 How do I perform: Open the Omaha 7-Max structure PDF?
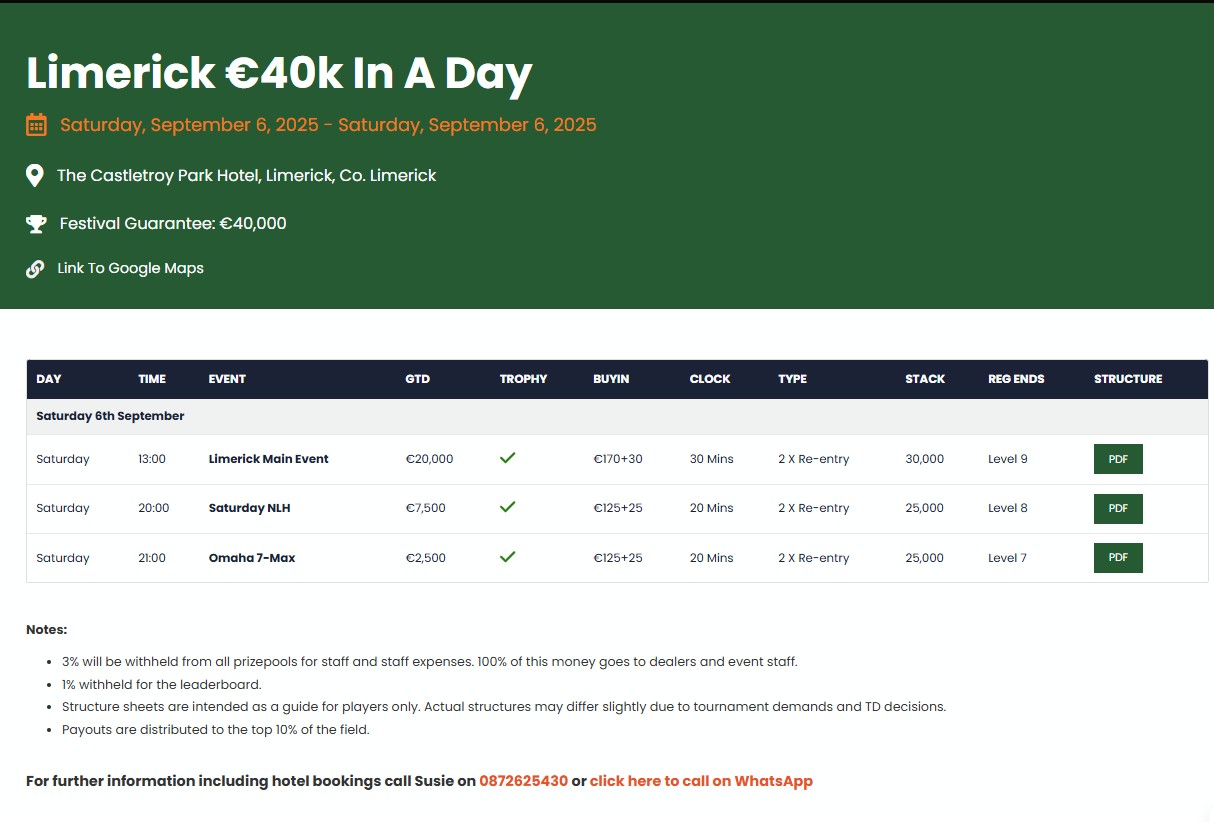1118,558
